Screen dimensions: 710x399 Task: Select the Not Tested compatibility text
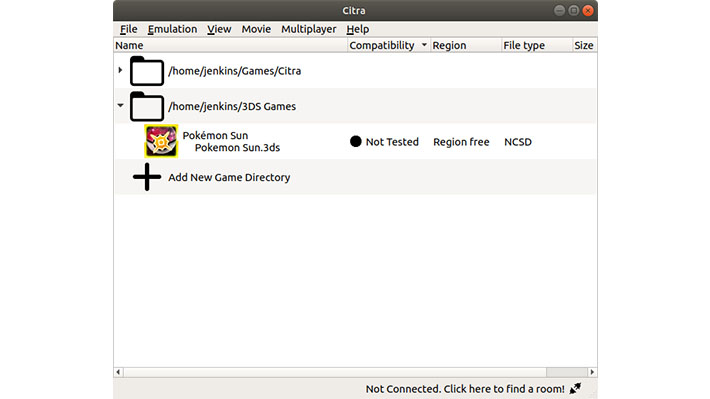392,142
